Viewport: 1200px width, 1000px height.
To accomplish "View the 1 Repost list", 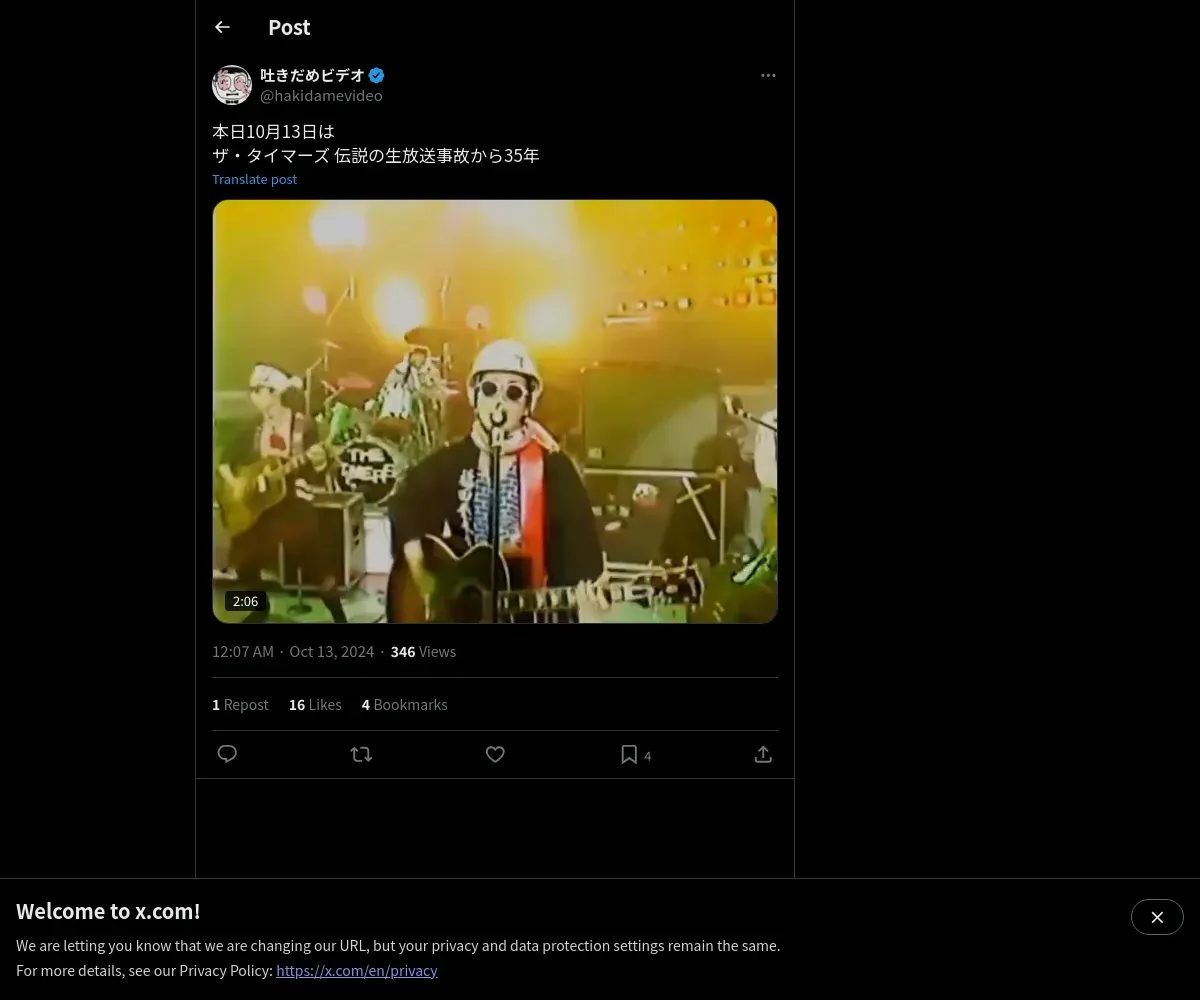I will [x=240, y=705].
